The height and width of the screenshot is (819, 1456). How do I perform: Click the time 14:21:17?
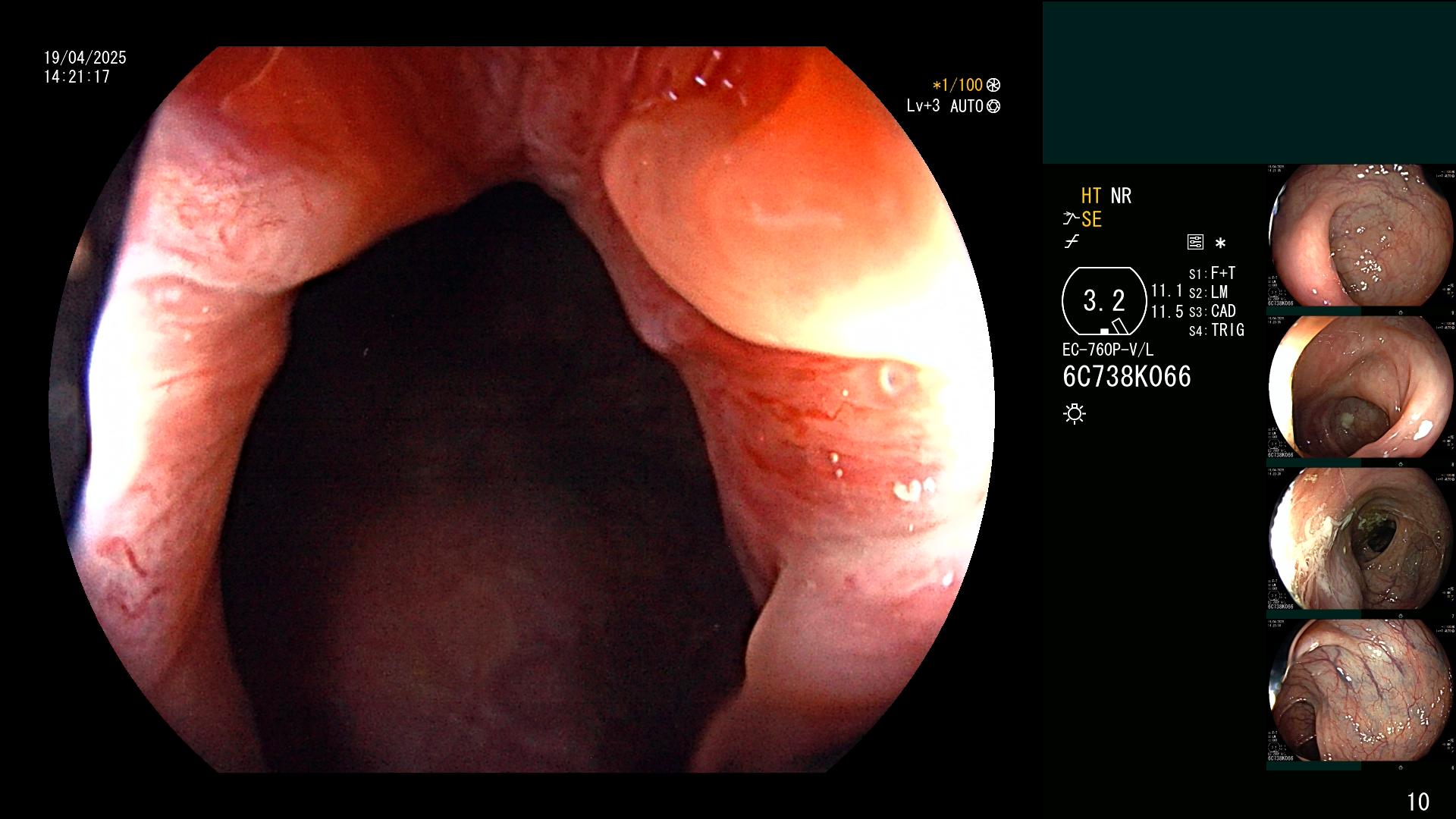point(77,77)
